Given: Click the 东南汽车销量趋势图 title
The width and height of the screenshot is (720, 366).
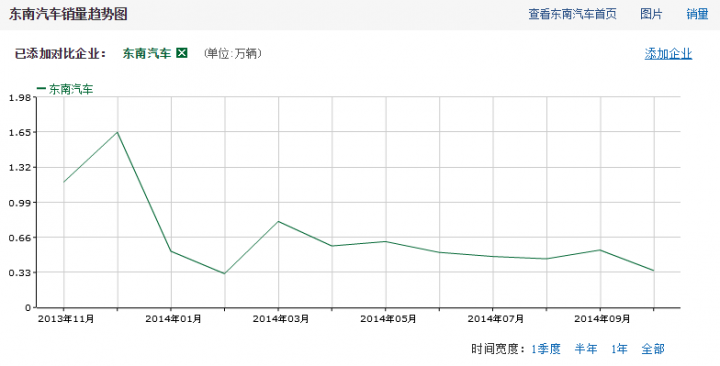Looking at the screenshot, I should [68, 14].
